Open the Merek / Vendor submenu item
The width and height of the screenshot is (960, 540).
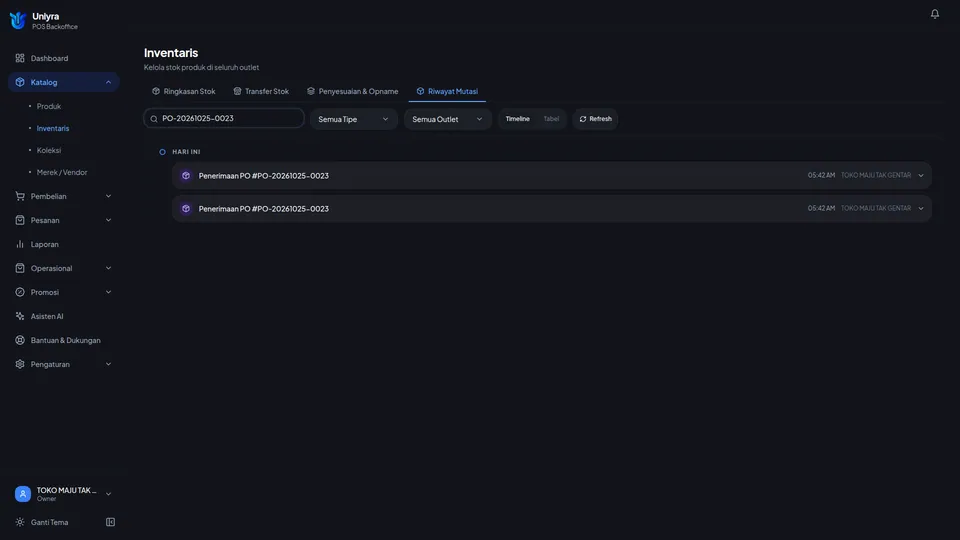coord(62,172)
